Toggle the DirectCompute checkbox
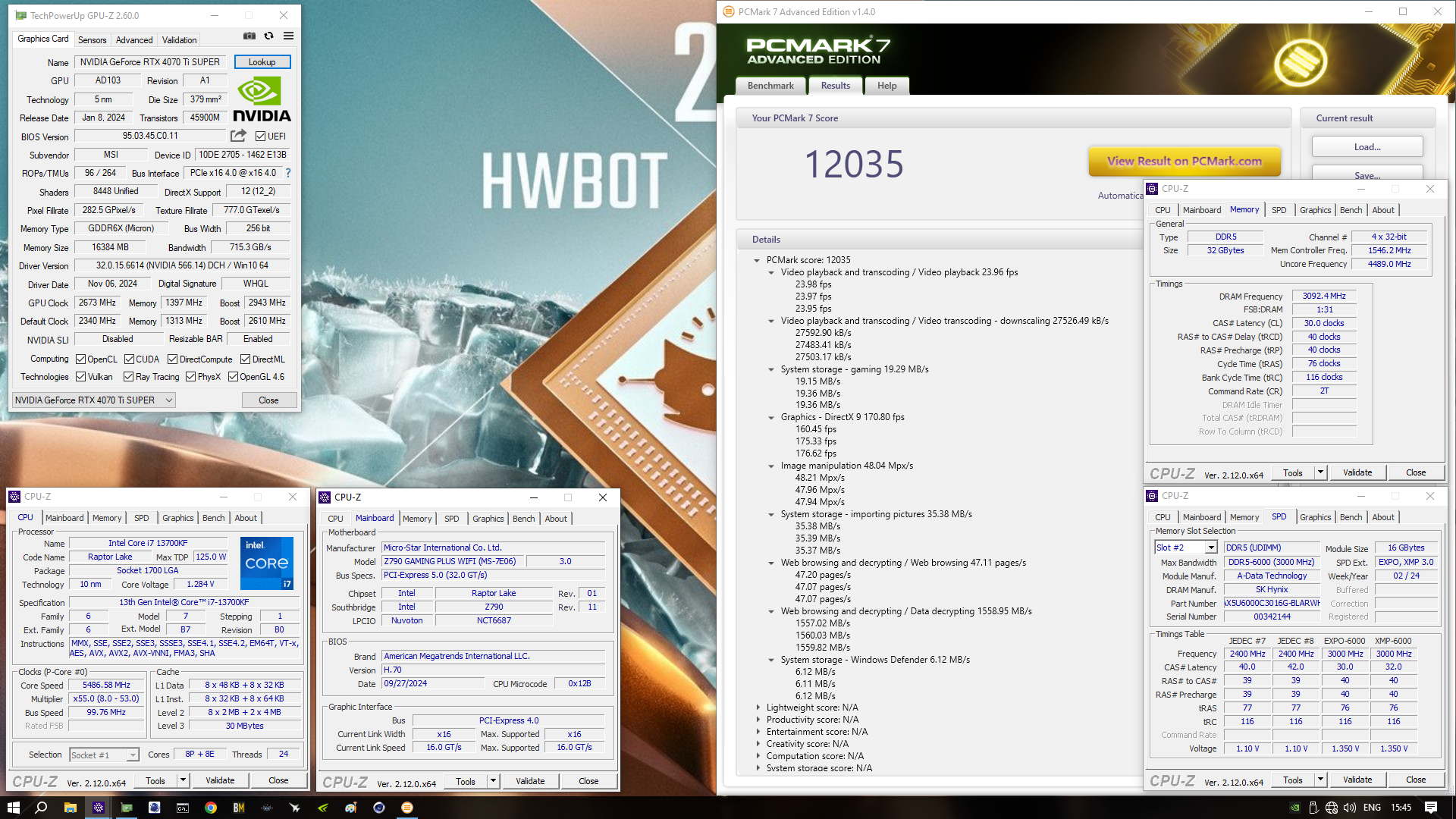Image resolution: width=1456 pixels, height=819 pixels. (173, 359)
